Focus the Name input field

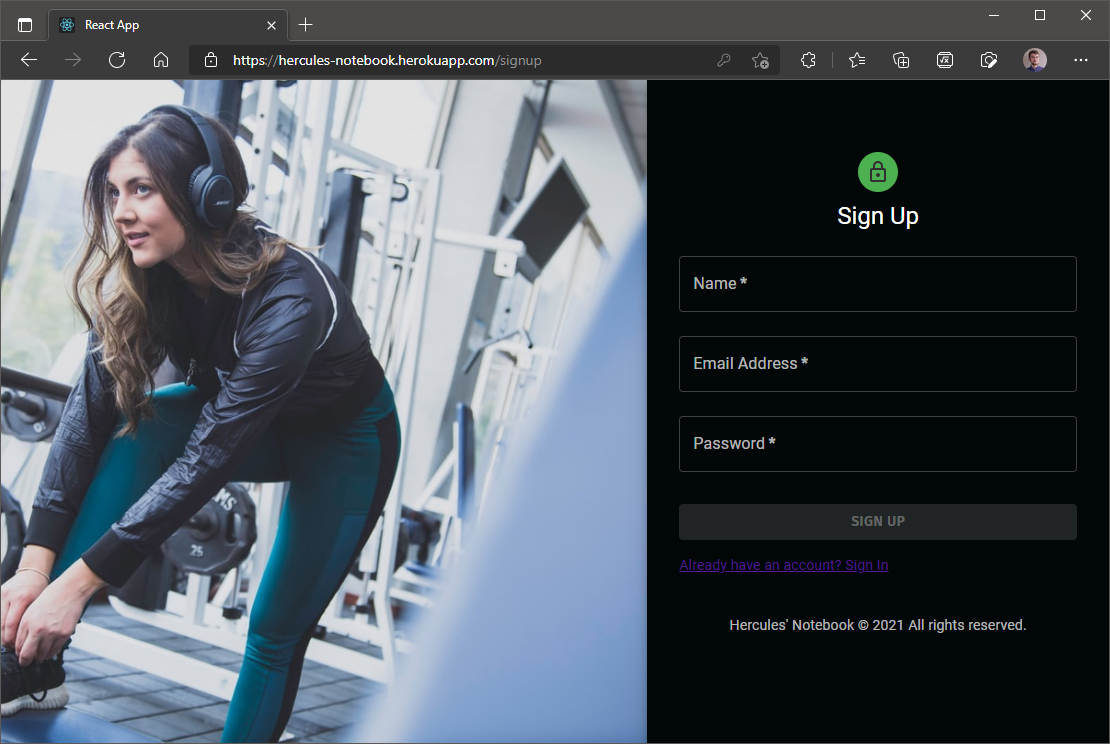click(878, 284)
